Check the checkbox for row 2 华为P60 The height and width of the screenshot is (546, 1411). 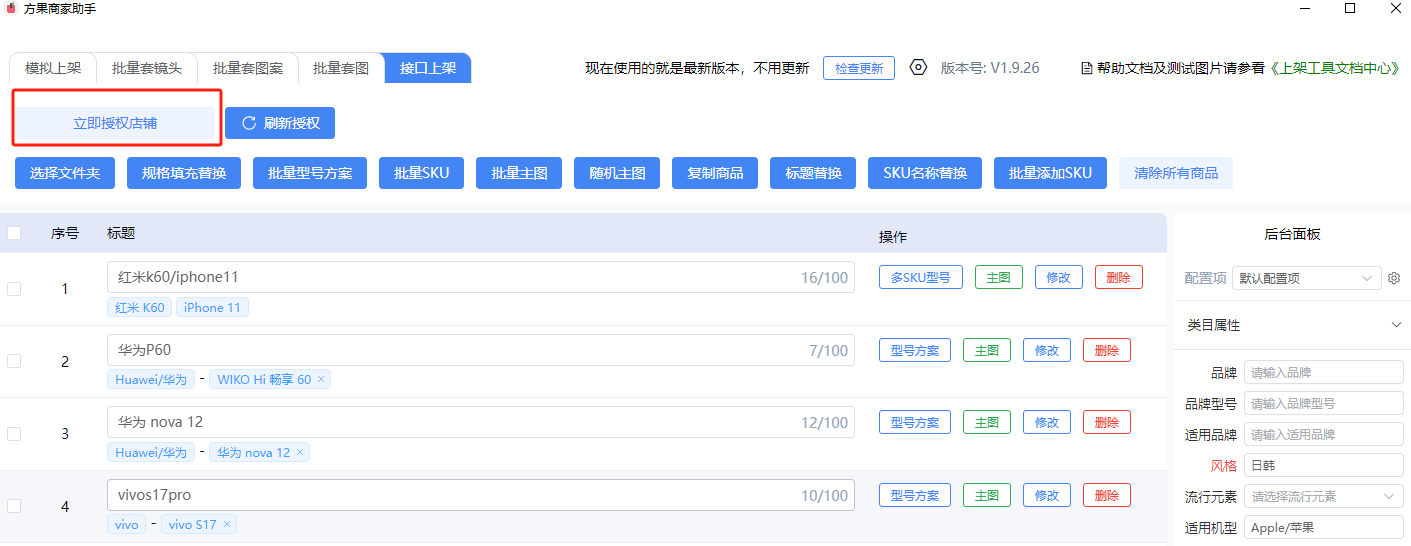pyautogui.click(x=14, y=361)
